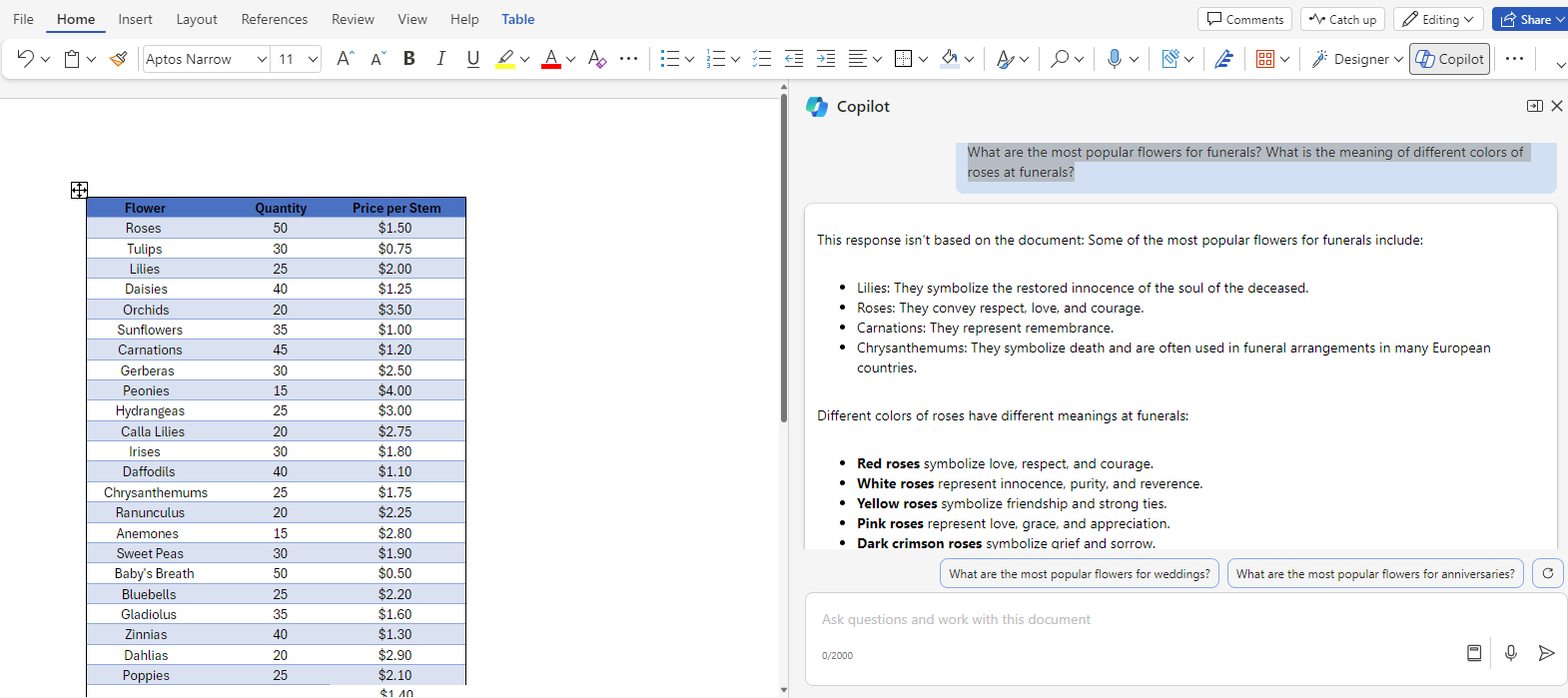Open the Review tab
This screenshot has height=698, width=1568.
(x=353, y=19)
